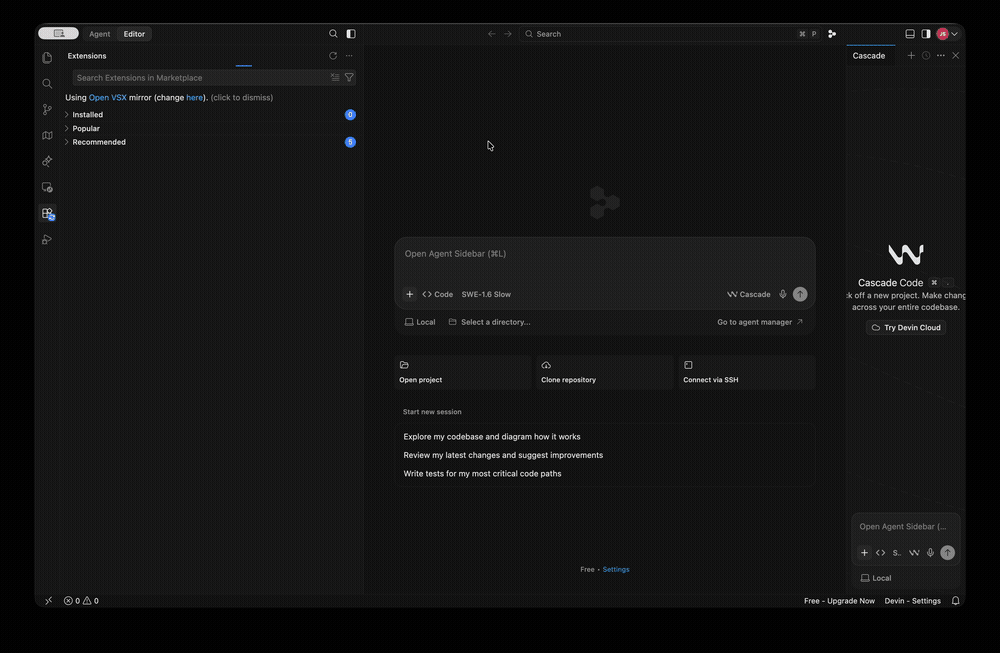Click Try Devin Cloud button
Image resolution: width=1000 pixels, height=653 pixels.
pos(906,328)
